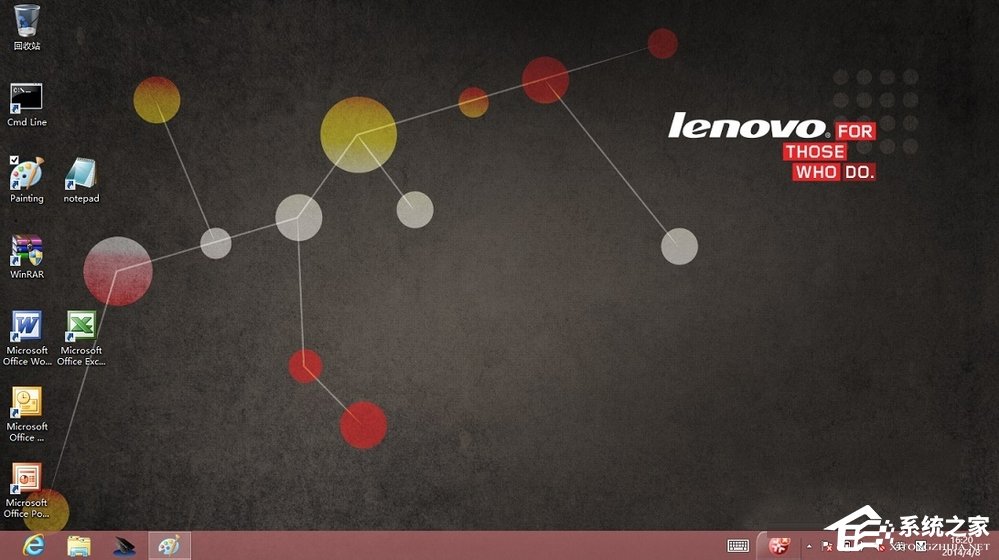Tick the checkbox on the Painting icon

(x=14, y=160)
